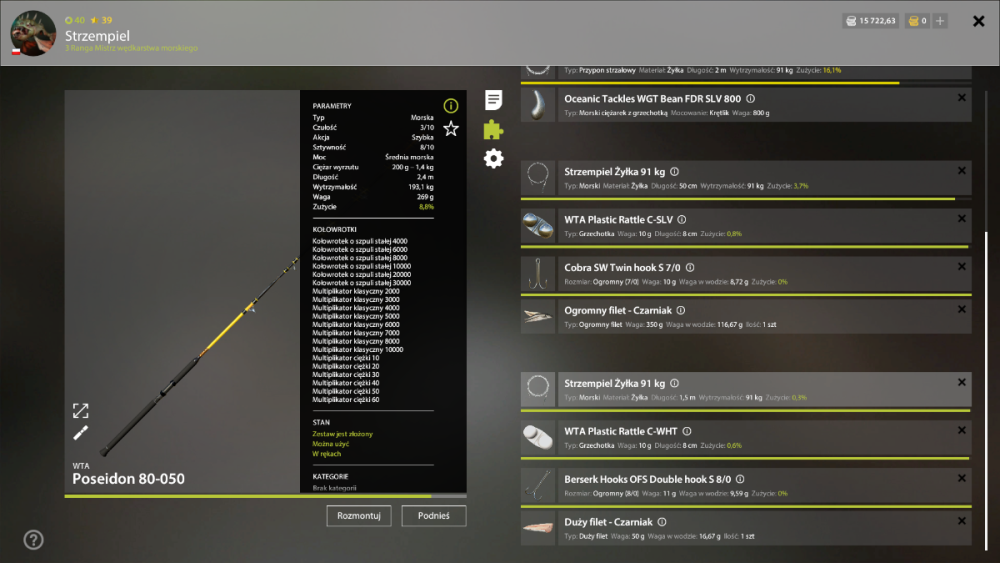Show info for Cobra SW Twin hook
Image resolution: width=1000 pixels, height=563 pixels.
(690, 268)
